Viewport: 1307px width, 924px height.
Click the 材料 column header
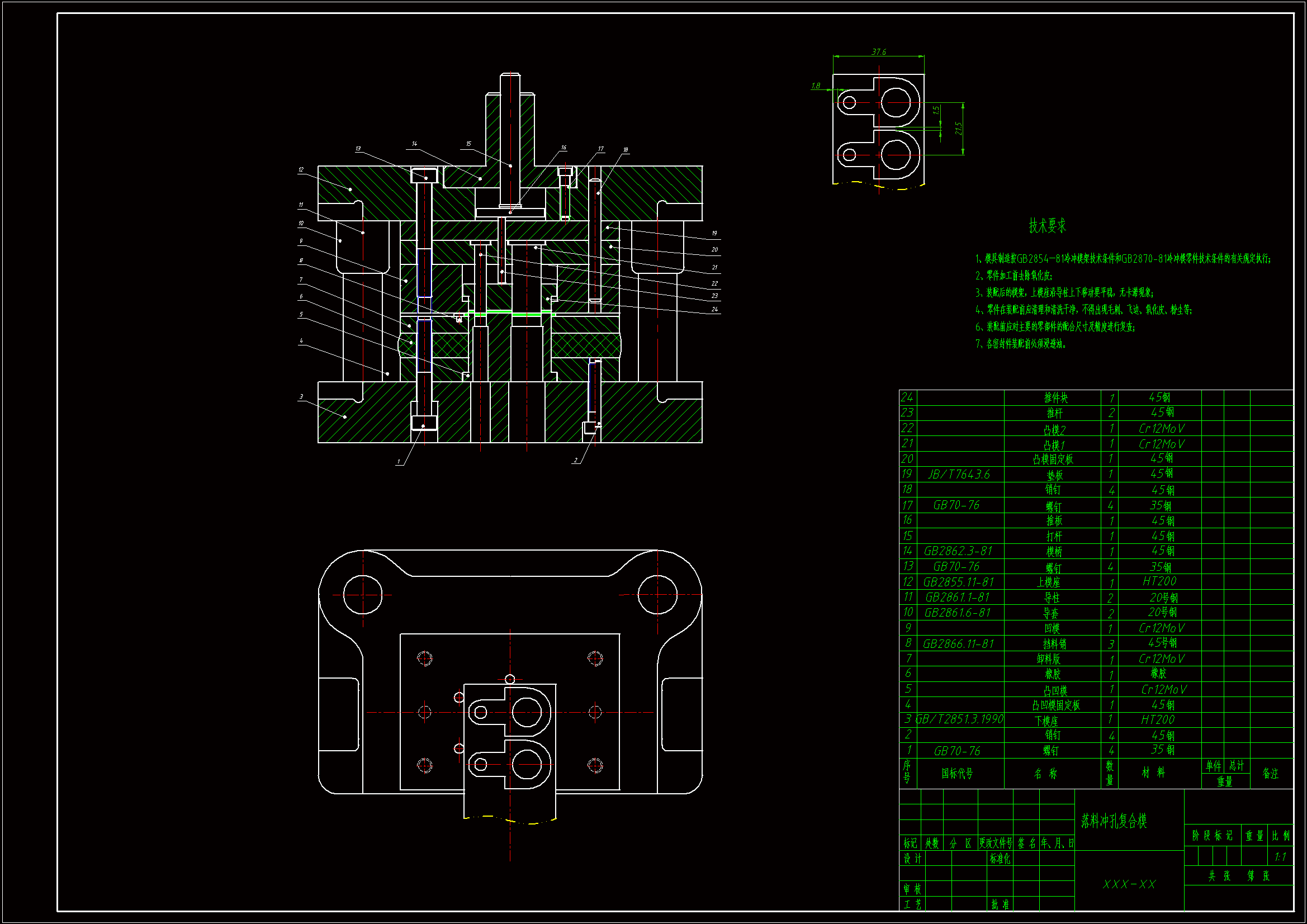[x=1153, y=773]
